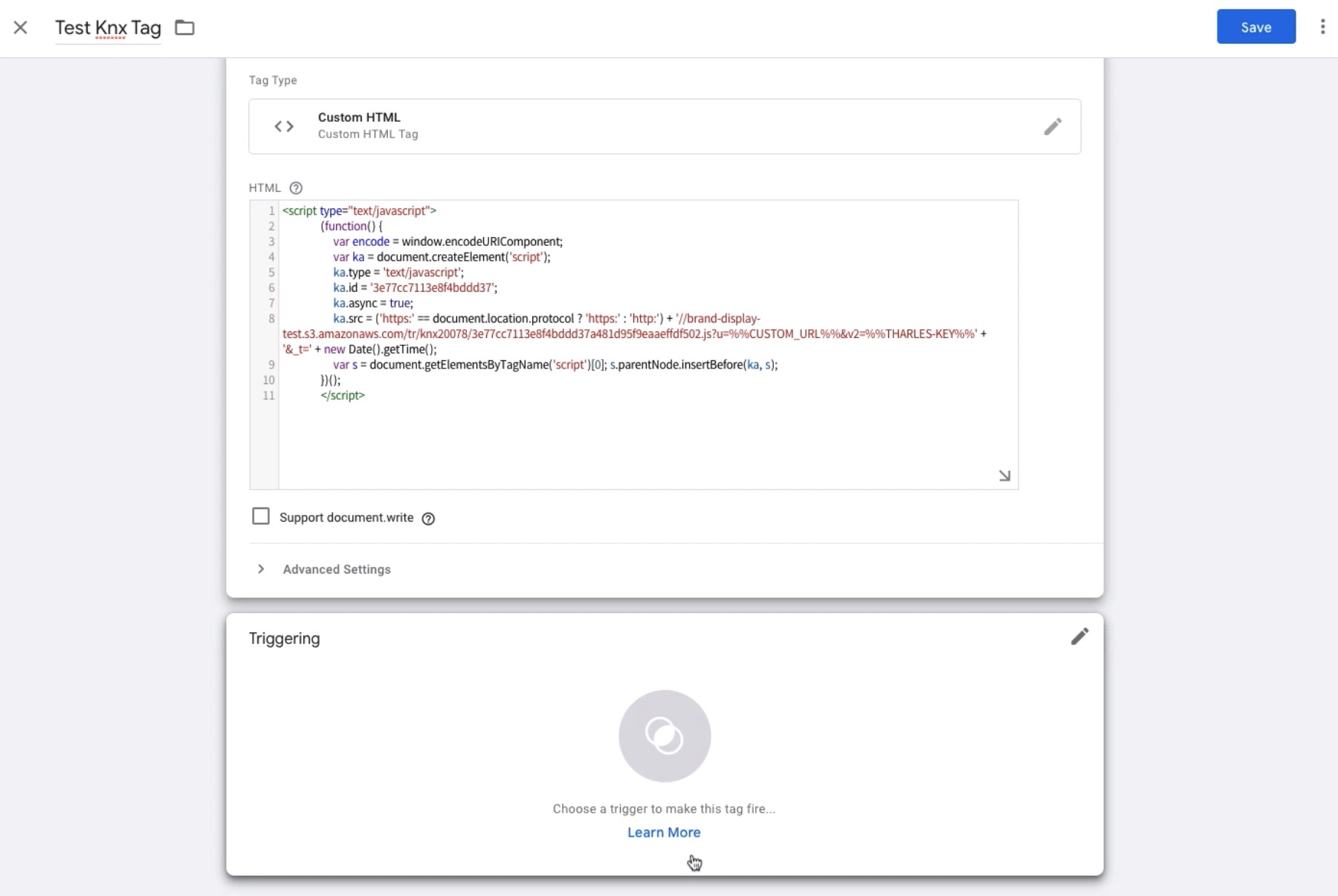Open help next to the HTML label
The width and height of the screenshot is (1338, 896).
pos(296,188)
